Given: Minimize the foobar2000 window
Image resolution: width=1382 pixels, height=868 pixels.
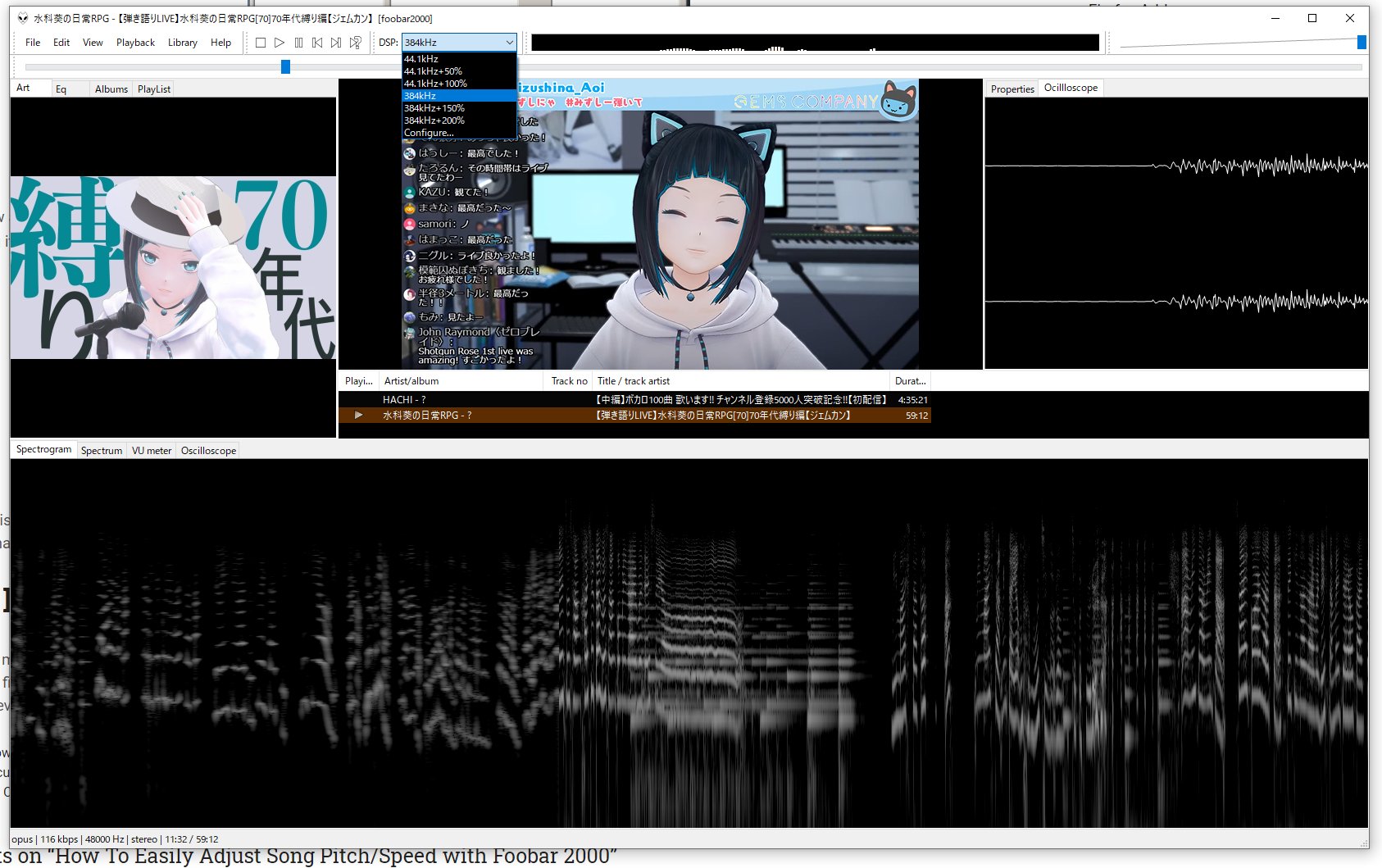Looking at the screenshot, I should 1275,18.
